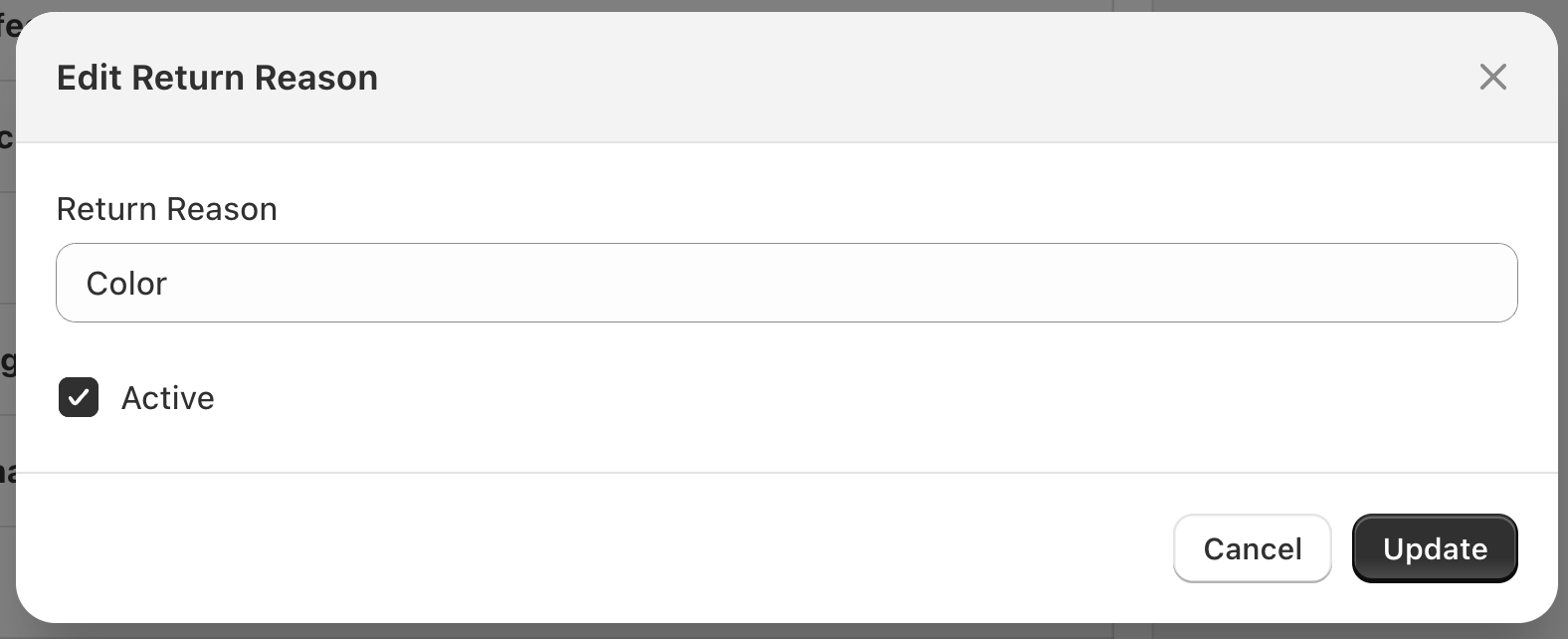The height and width of the screenshot is (639, 1568).
Task: Choose the white Cancel button
Action: pyautogui.click(x=1252, y=548)
